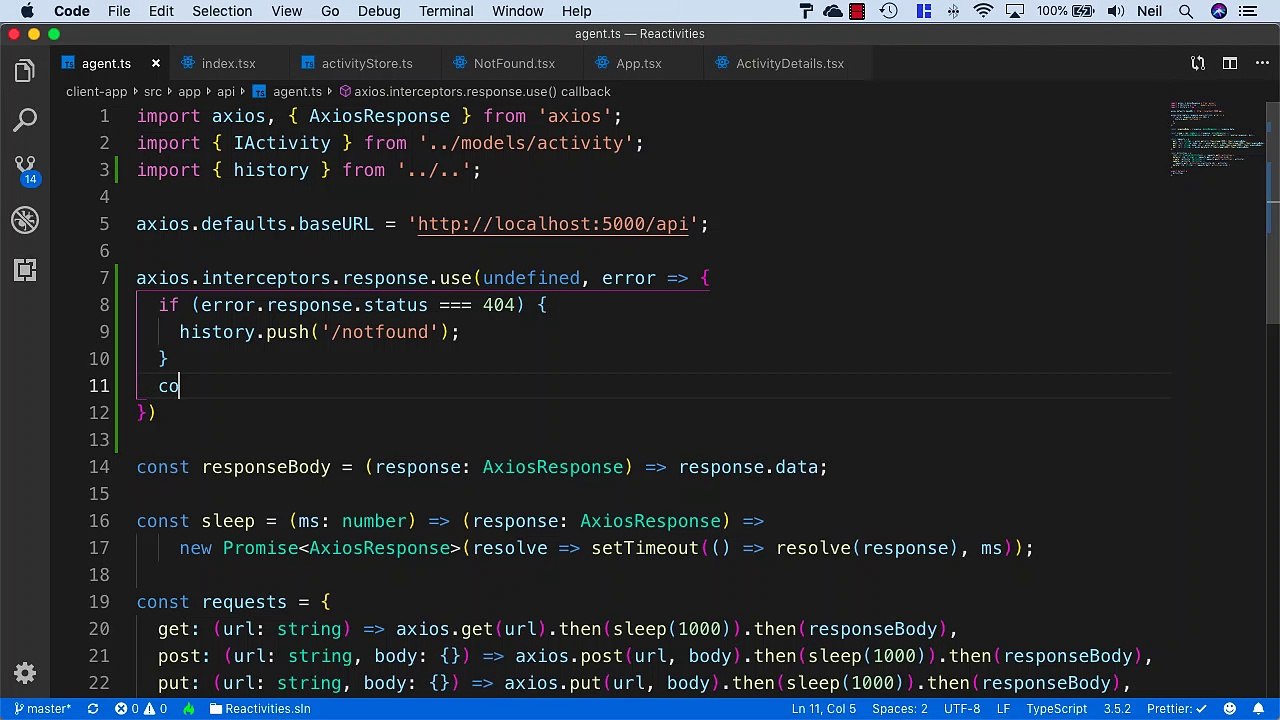The width and height of the screenshot is (1280, 720).
Task: Open the localhost:5000/api link
Action: (552, 224)
